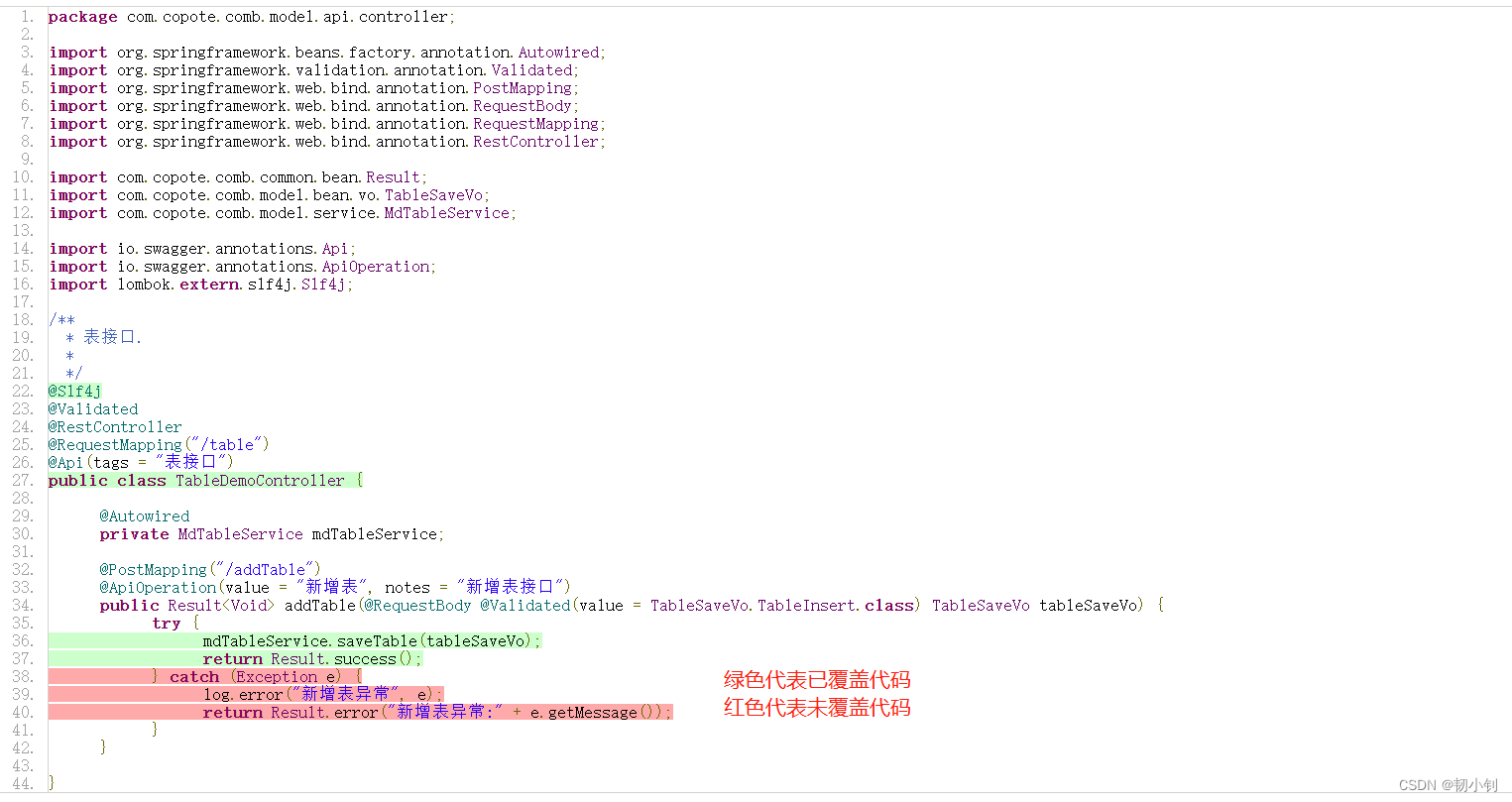Click the log.error line highlighted red
The width and height of the screenshot is (1512, 802).
(323, 695)
